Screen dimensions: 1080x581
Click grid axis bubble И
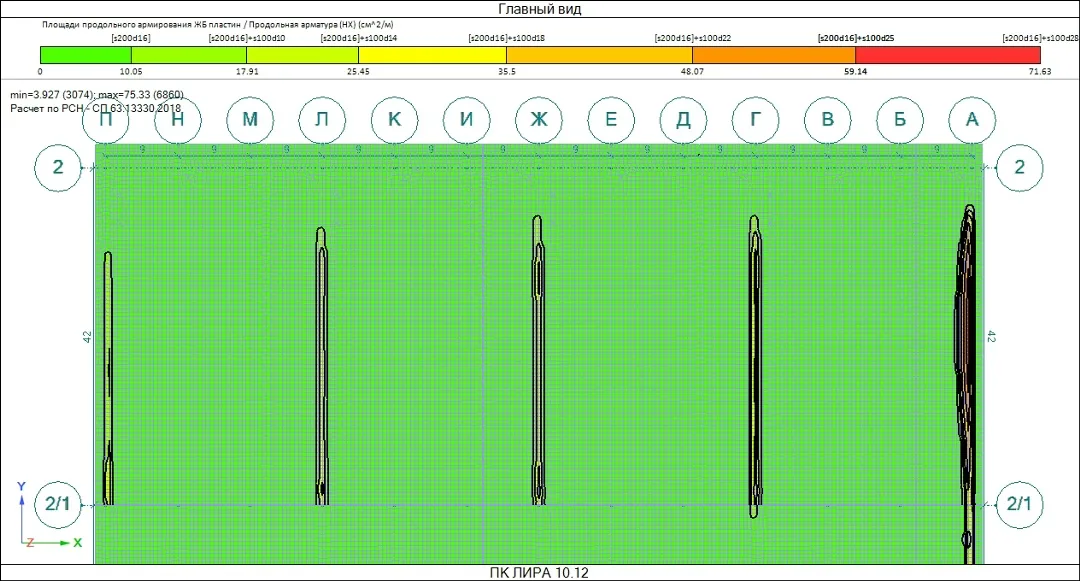(466, 120)
